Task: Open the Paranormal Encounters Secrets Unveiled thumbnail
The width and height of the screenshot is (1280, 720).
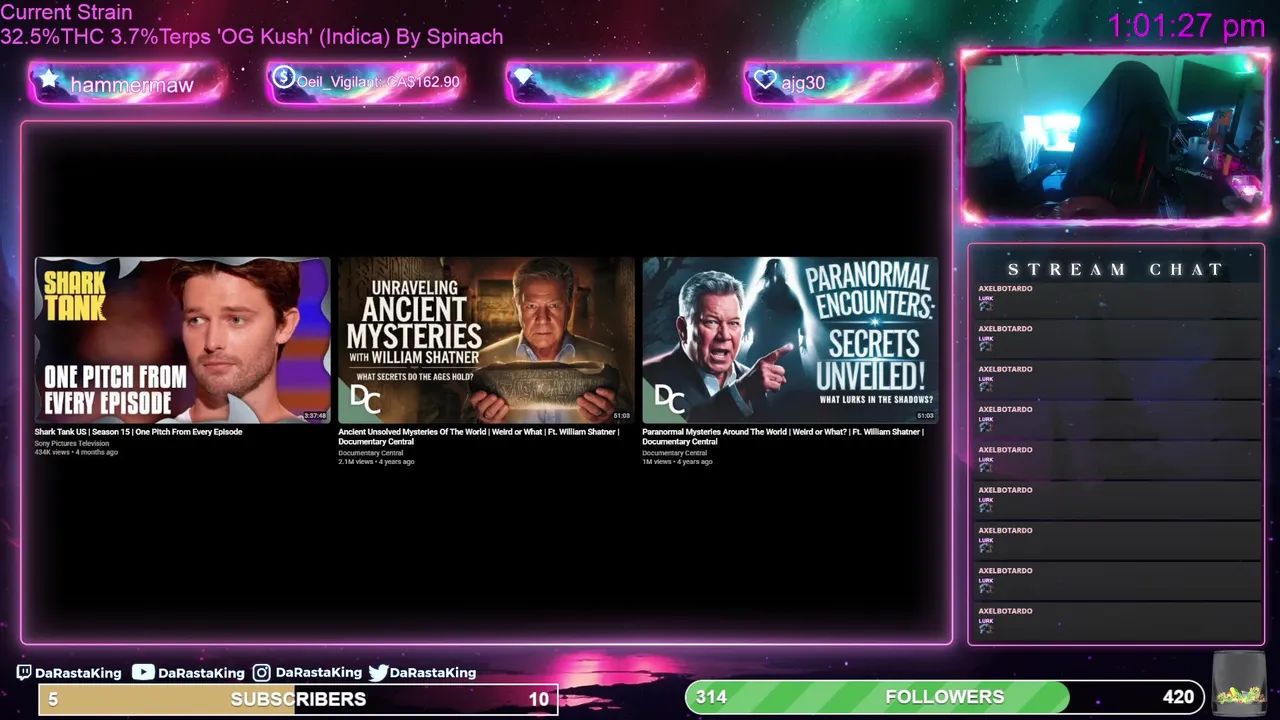Action: pyautogui.click(x=790, y=340)
